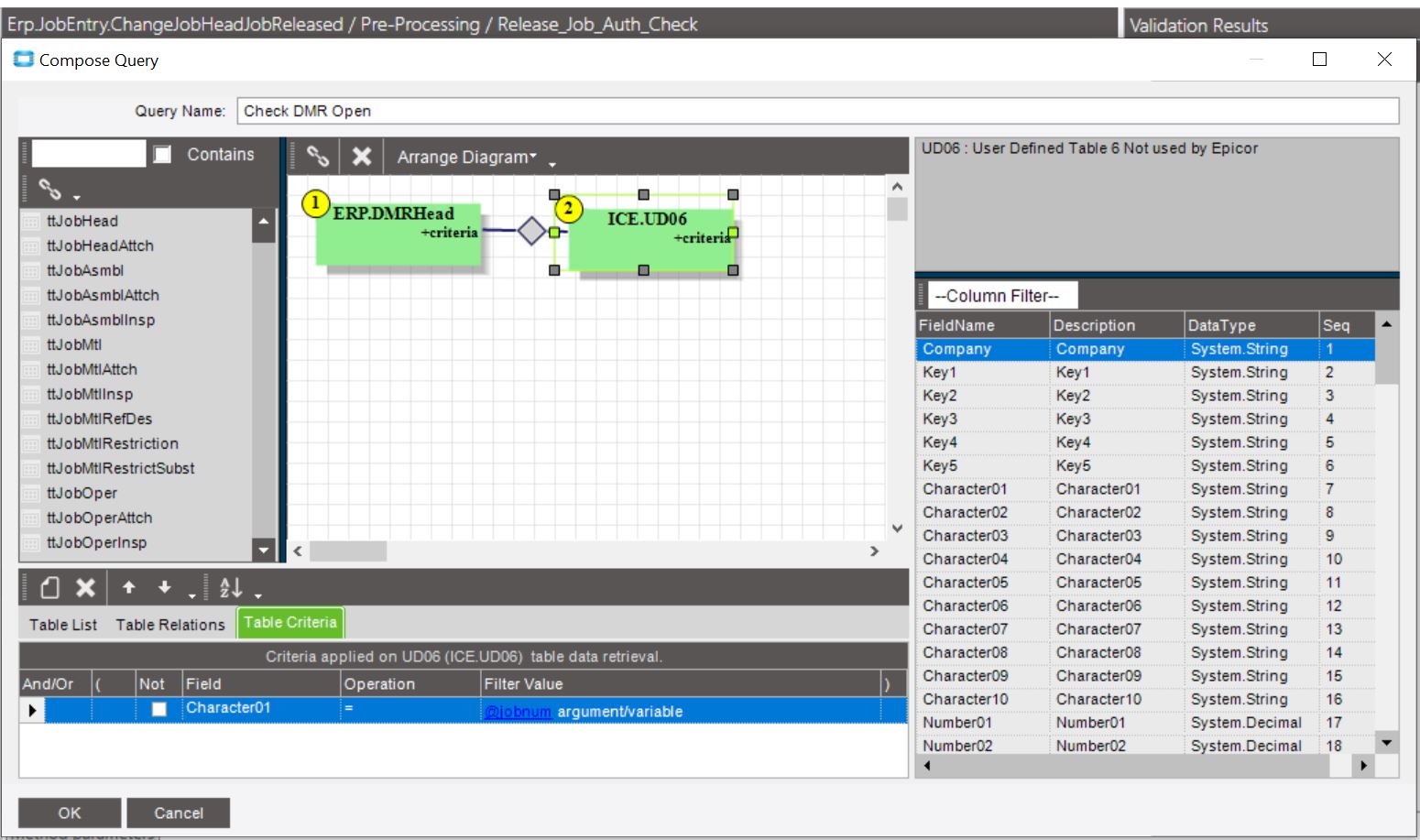Screen dimensions: 1420x840
Task: Select ttJobAsmblInsp in the table list
Action: pos(101,320)
